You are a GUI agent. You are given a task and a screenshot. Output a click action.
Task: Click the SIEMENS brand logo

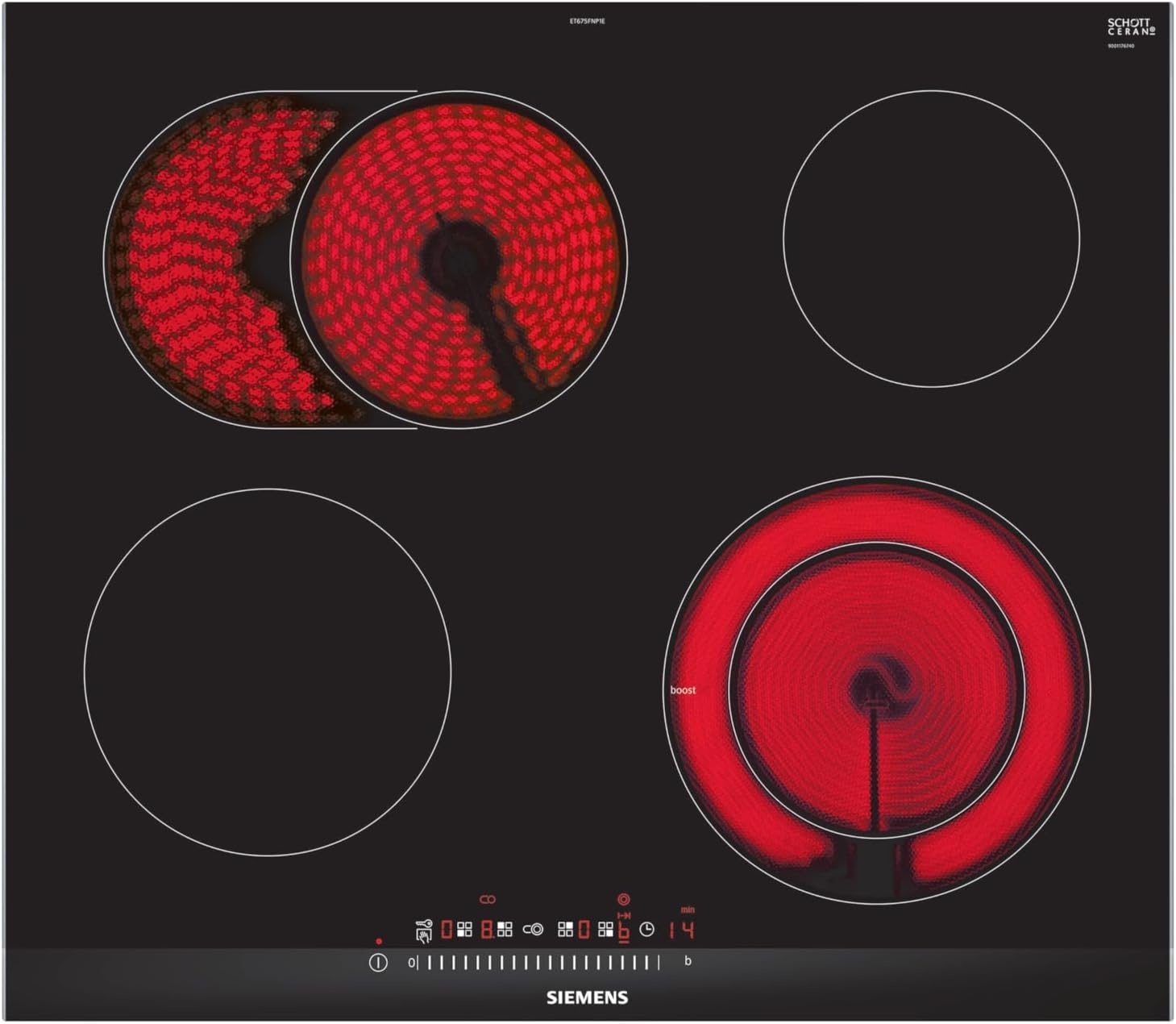click(587, 997)
